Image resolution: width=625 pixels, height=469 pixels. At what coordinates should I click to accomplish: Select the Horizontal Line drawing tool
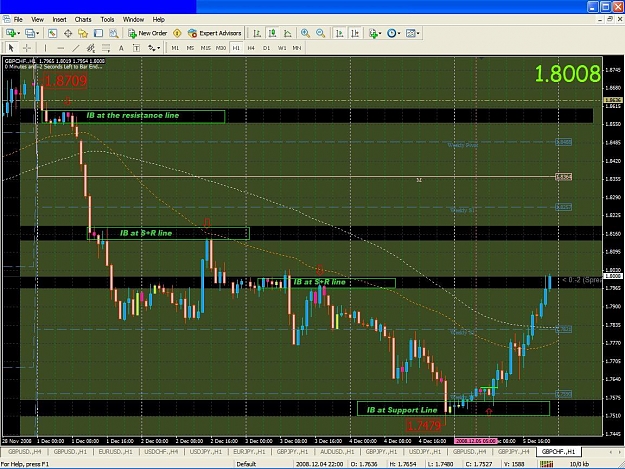(61, 48)
